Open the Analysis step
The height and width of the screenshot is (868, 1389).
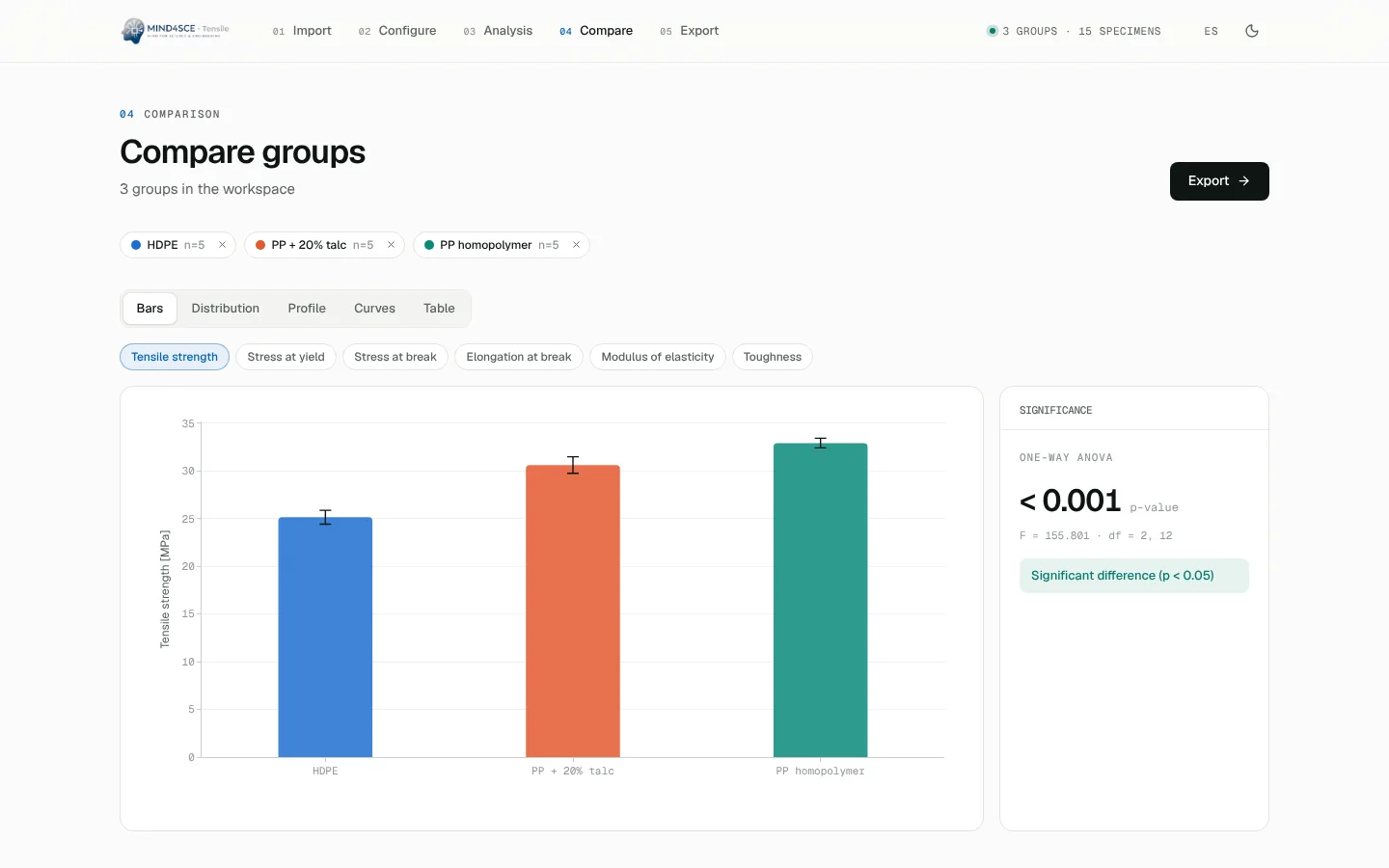[498, 31]
